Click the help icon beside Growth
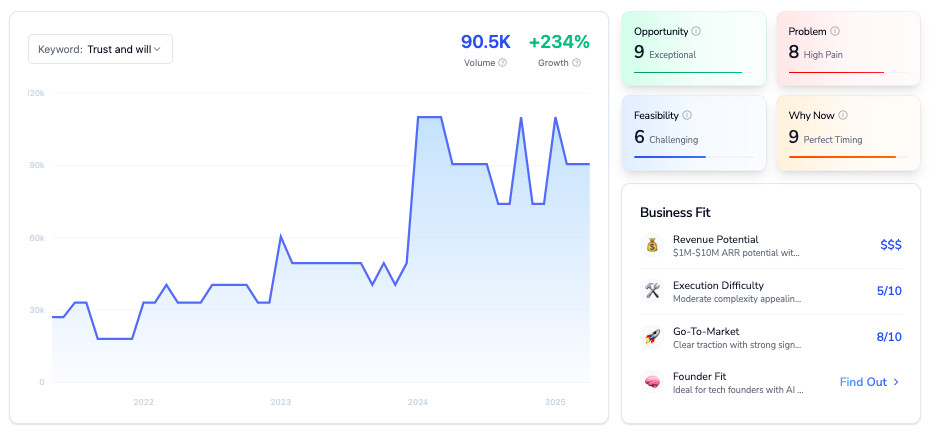This screenshot has height=432, width=932. click(x=576, y=63)
